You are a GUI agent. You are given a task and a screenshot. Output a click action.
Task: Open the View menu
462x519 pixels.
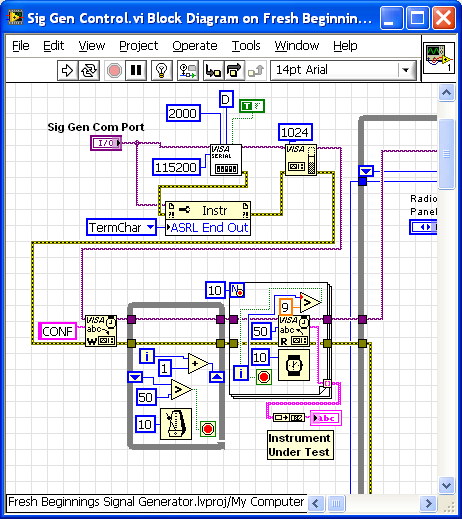(x=92, y=46)
